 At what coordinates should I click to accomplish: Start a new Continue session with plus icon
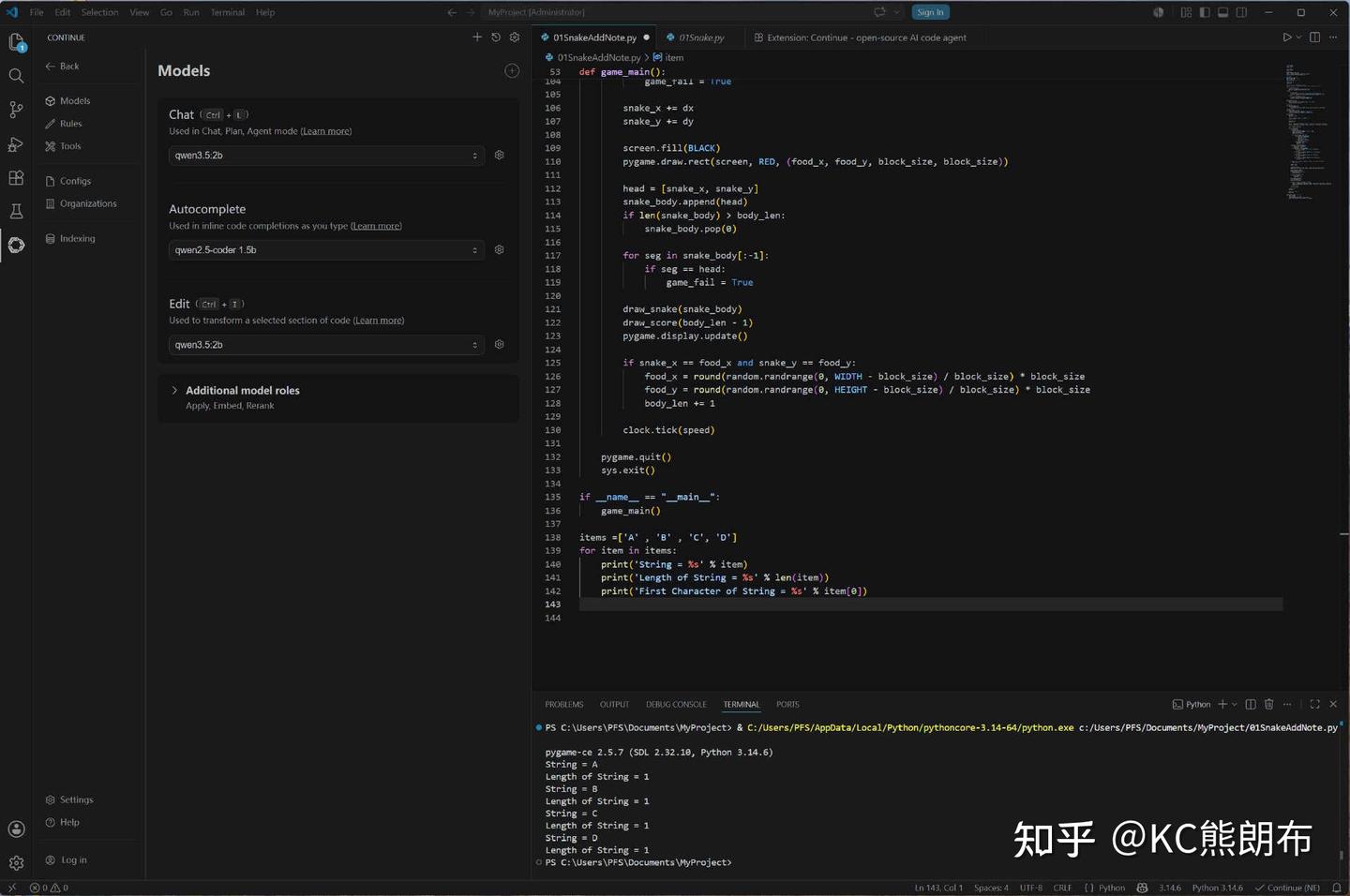click(477, 37)
